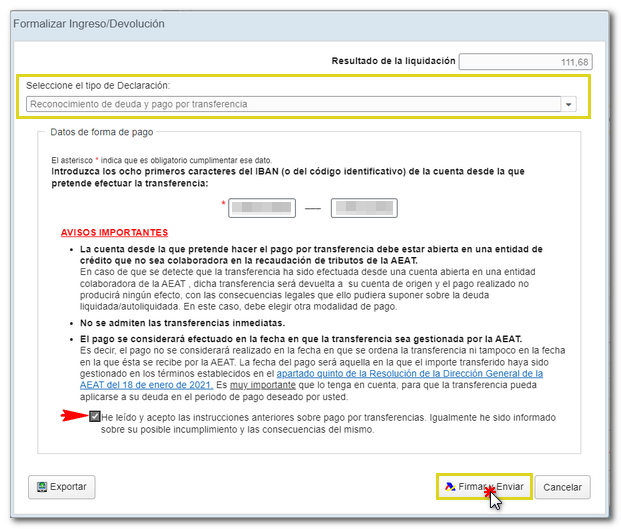Select the 'Reconocimiento de deuda' combo box field
Screen dimensions: 621x529
[x=293, y=105]
